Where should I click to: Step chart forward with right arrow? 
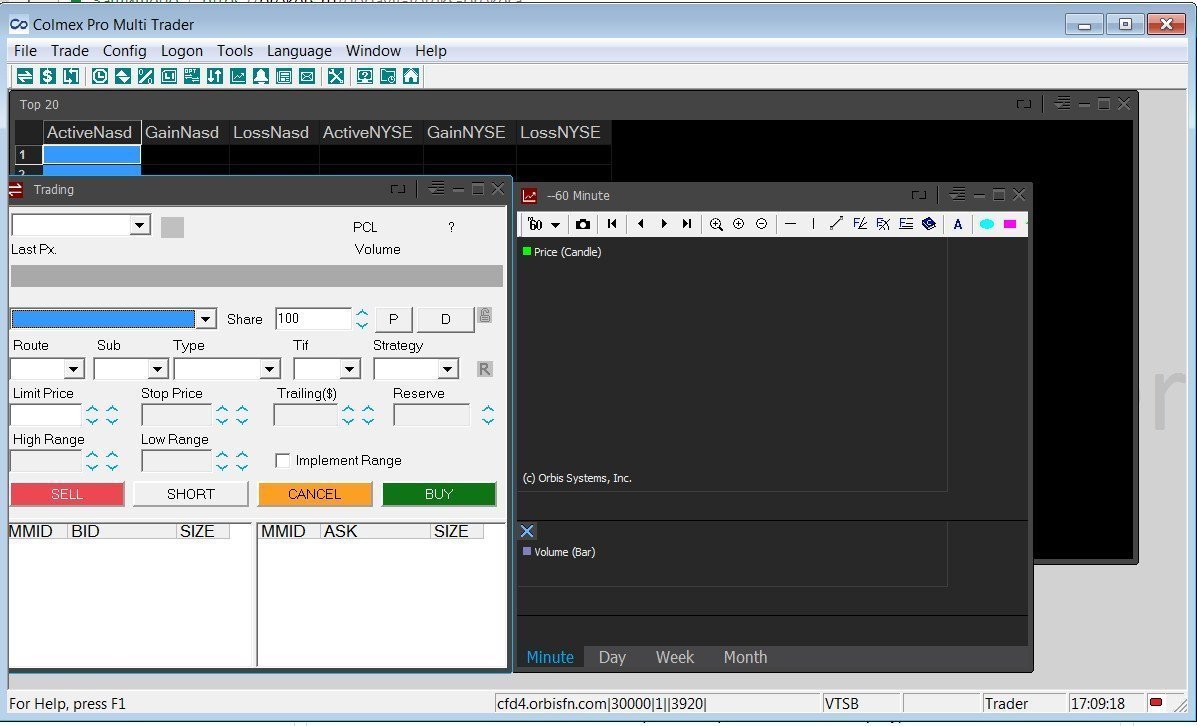pyautogui.click(x=663, y=224)
